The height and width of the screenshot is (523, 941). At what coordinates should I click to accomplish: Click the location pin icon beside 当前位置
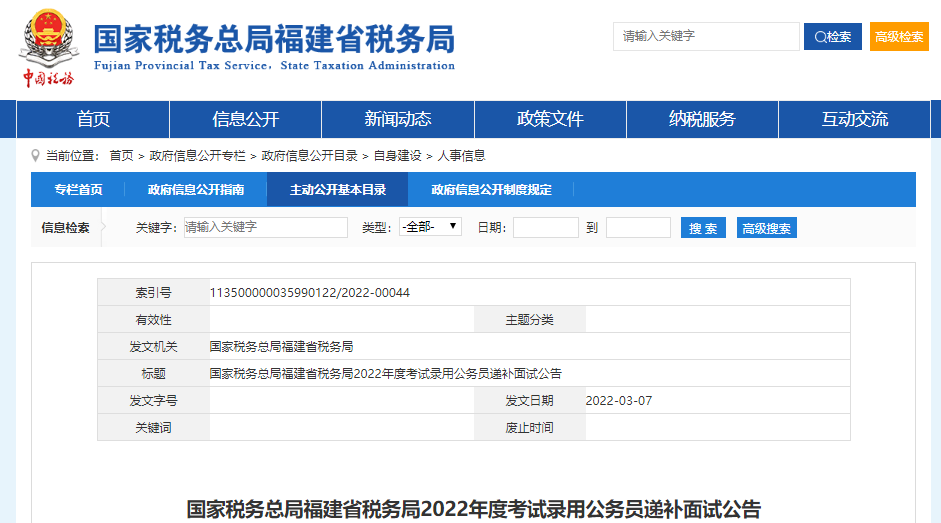click(x=36, y=155)
